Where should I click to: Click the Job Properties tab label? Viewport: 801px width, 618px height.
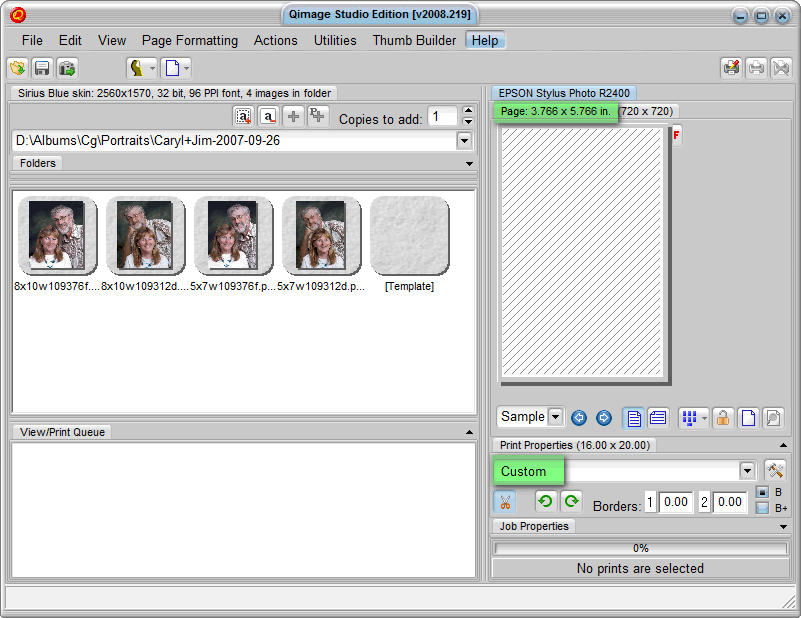(x=534, y=526)
